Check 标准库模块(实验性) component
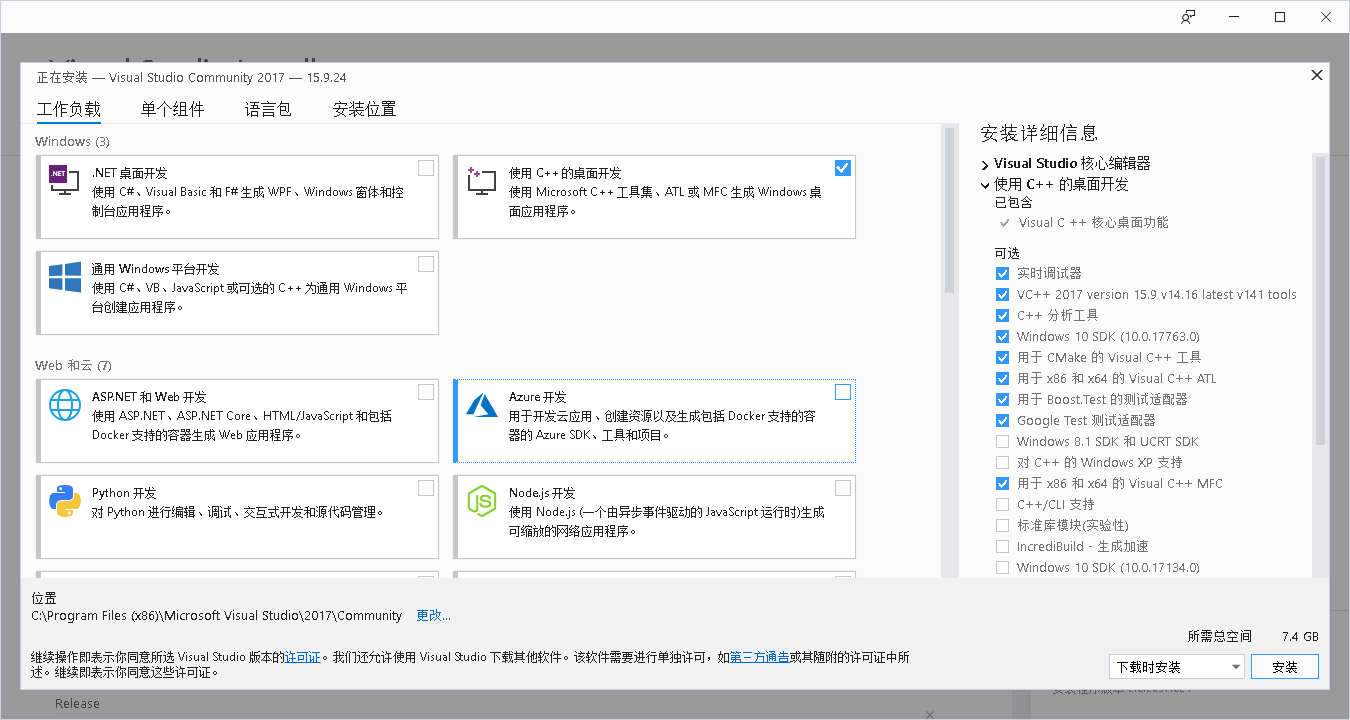The image size is (1350, 720). pyautogui.click(x=1002, y=525)
